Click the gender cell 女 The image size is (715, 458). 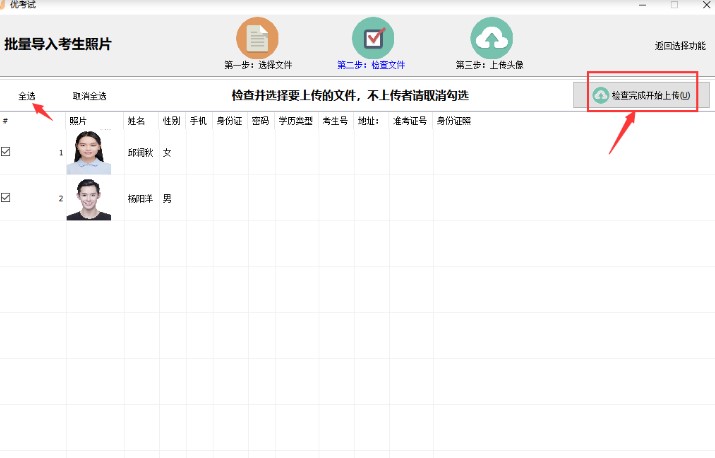tap(167, 152)
